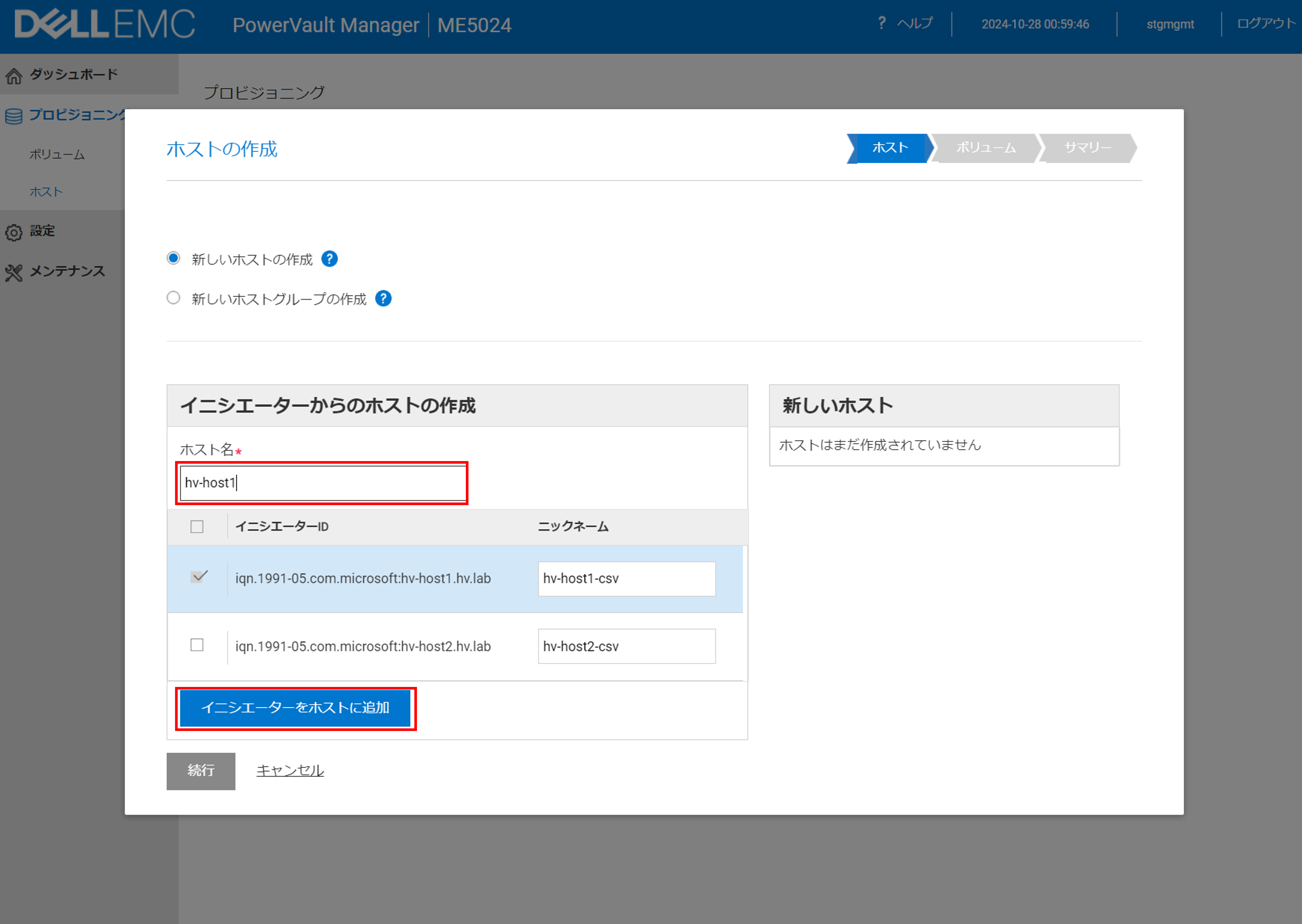The image size is (1302, 924).
Task: Click the maintenance tools icon
Action: (x=14, y=273)
